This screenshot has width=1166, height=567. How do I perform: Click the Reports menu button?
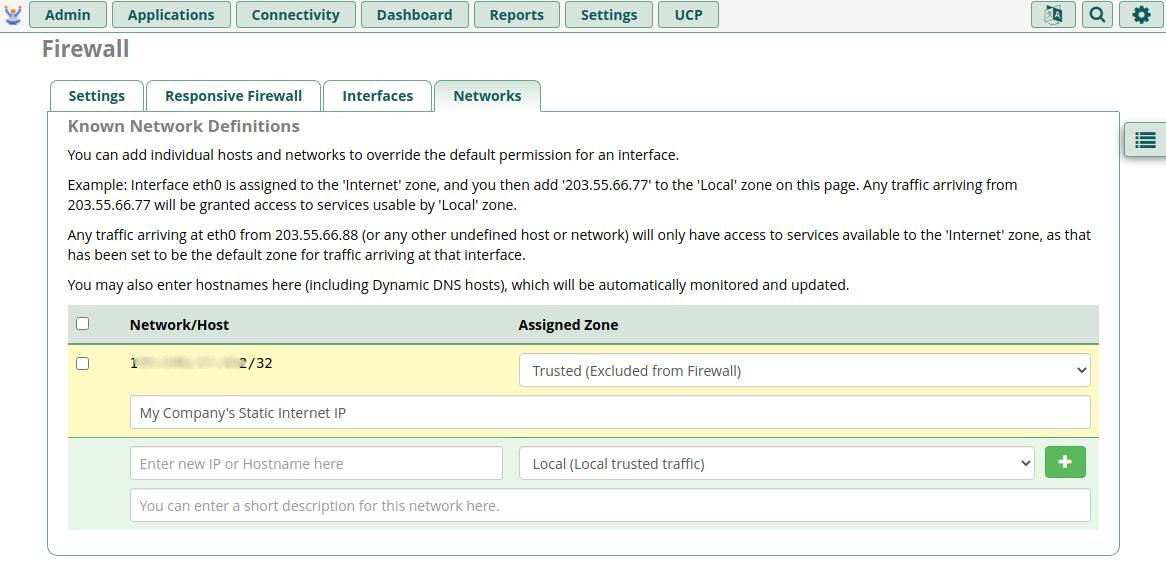pos(516,15)
